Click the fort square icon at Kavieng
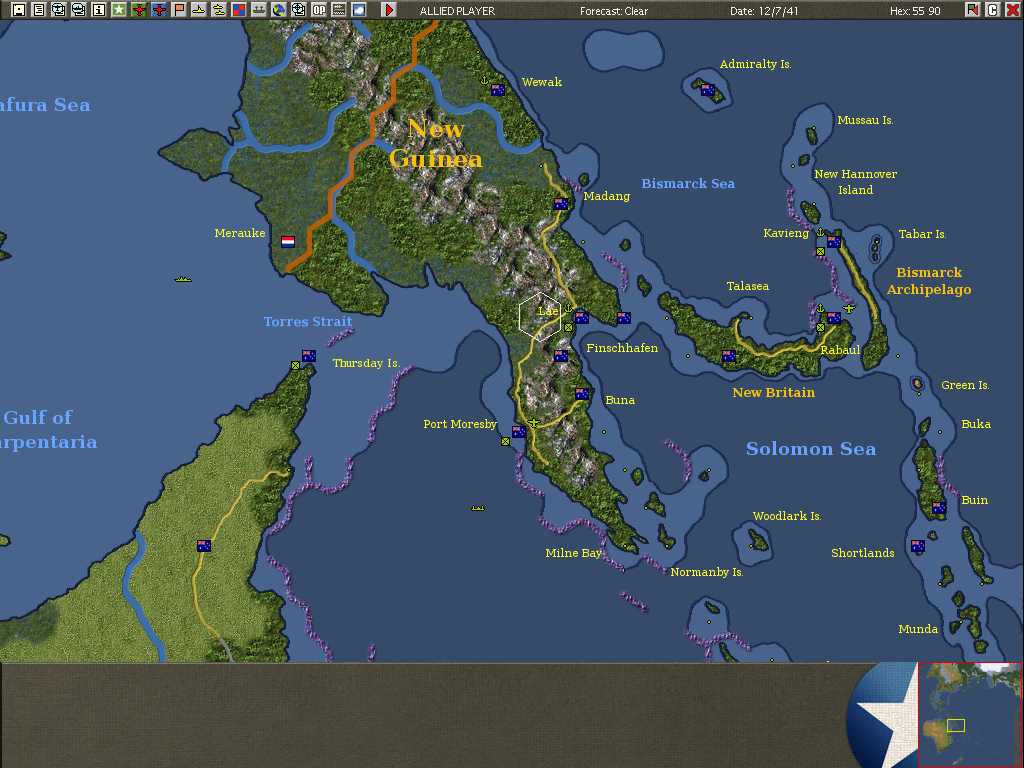This screenshot has height=768, width=1024. pyautogui.click(x=820, y=251)
